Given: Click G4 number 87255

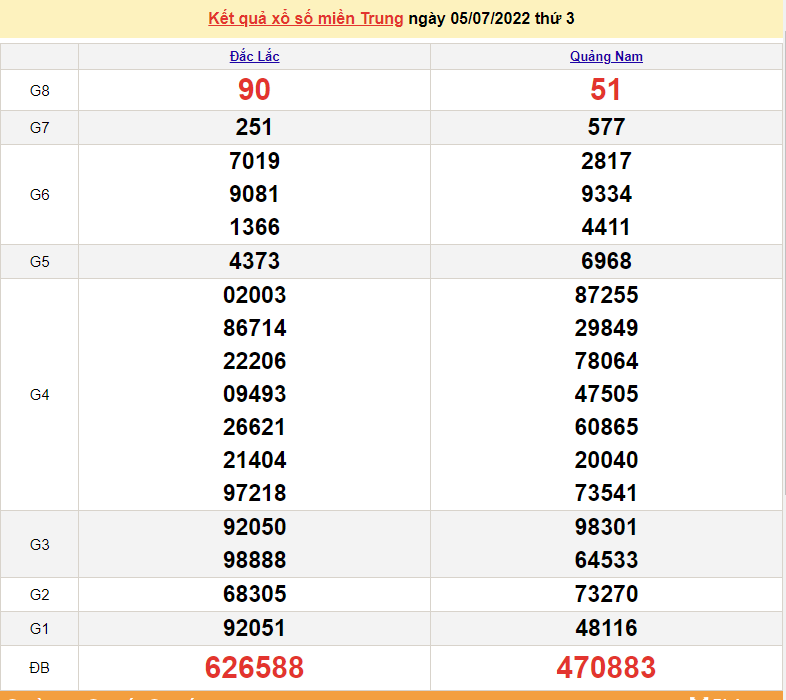Looking at the screenshot, I should [x=606, y=295].
